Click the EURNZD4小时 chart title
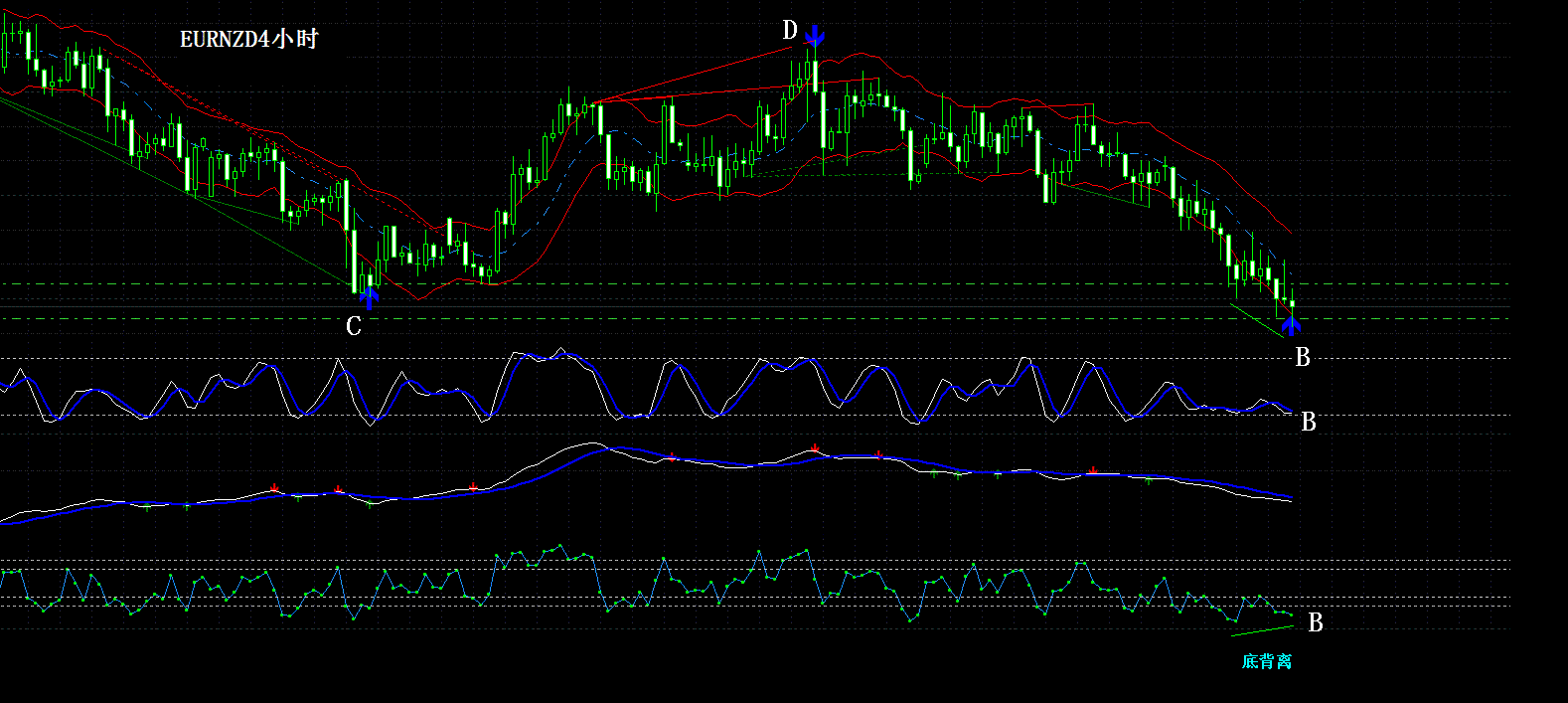Viewport: 1568px width, 703px height. [x=248, y=39]
